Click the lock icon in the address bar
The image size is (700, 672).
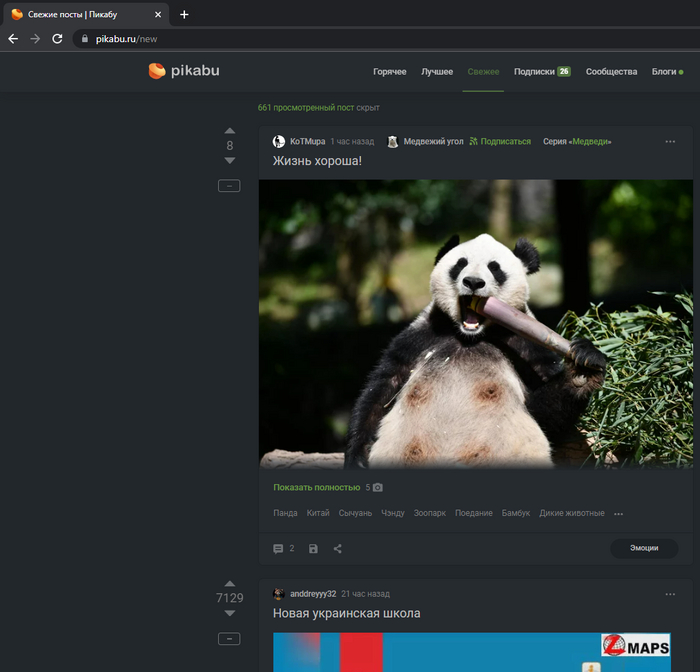click(x=85, y=39)
